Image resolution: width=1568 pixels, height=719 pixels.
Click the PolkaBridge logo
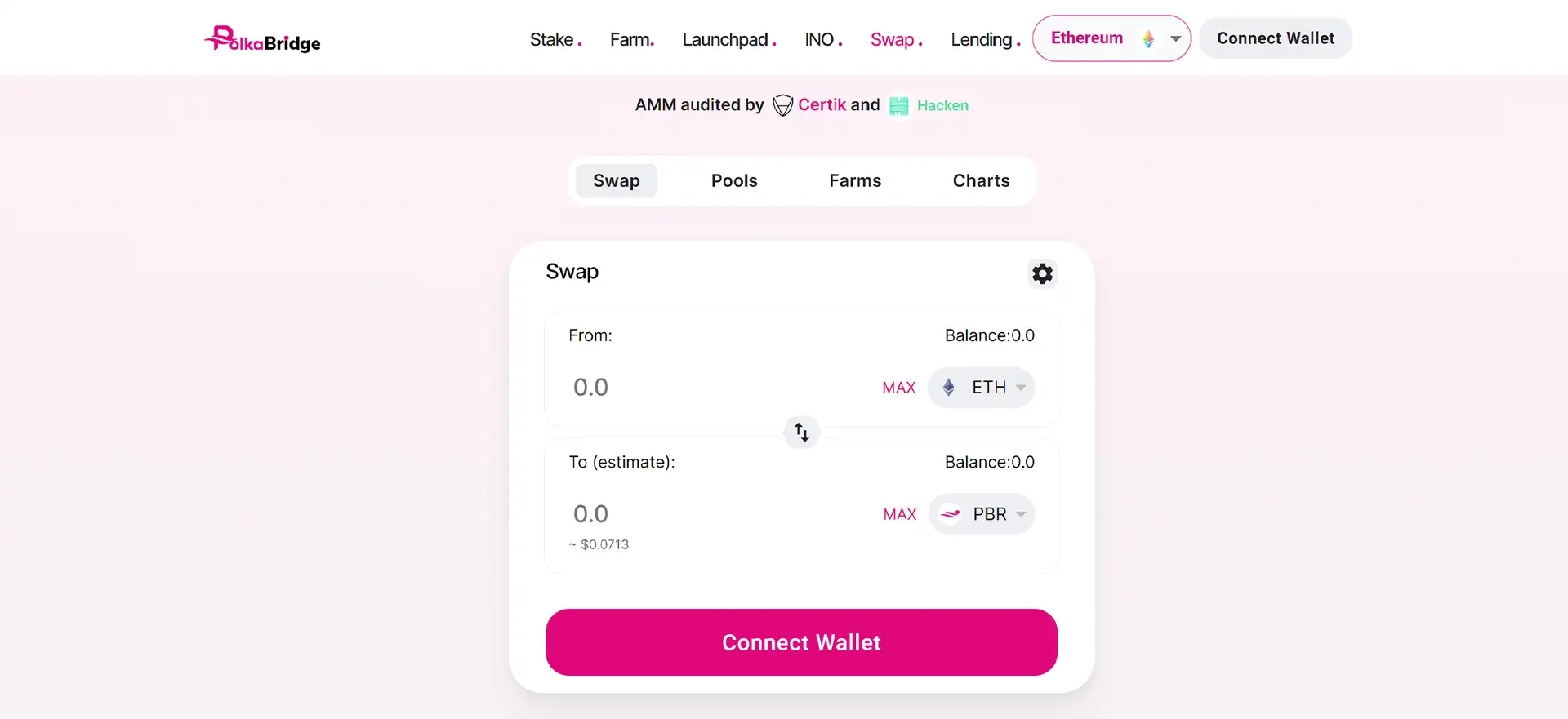coord(262,39)
